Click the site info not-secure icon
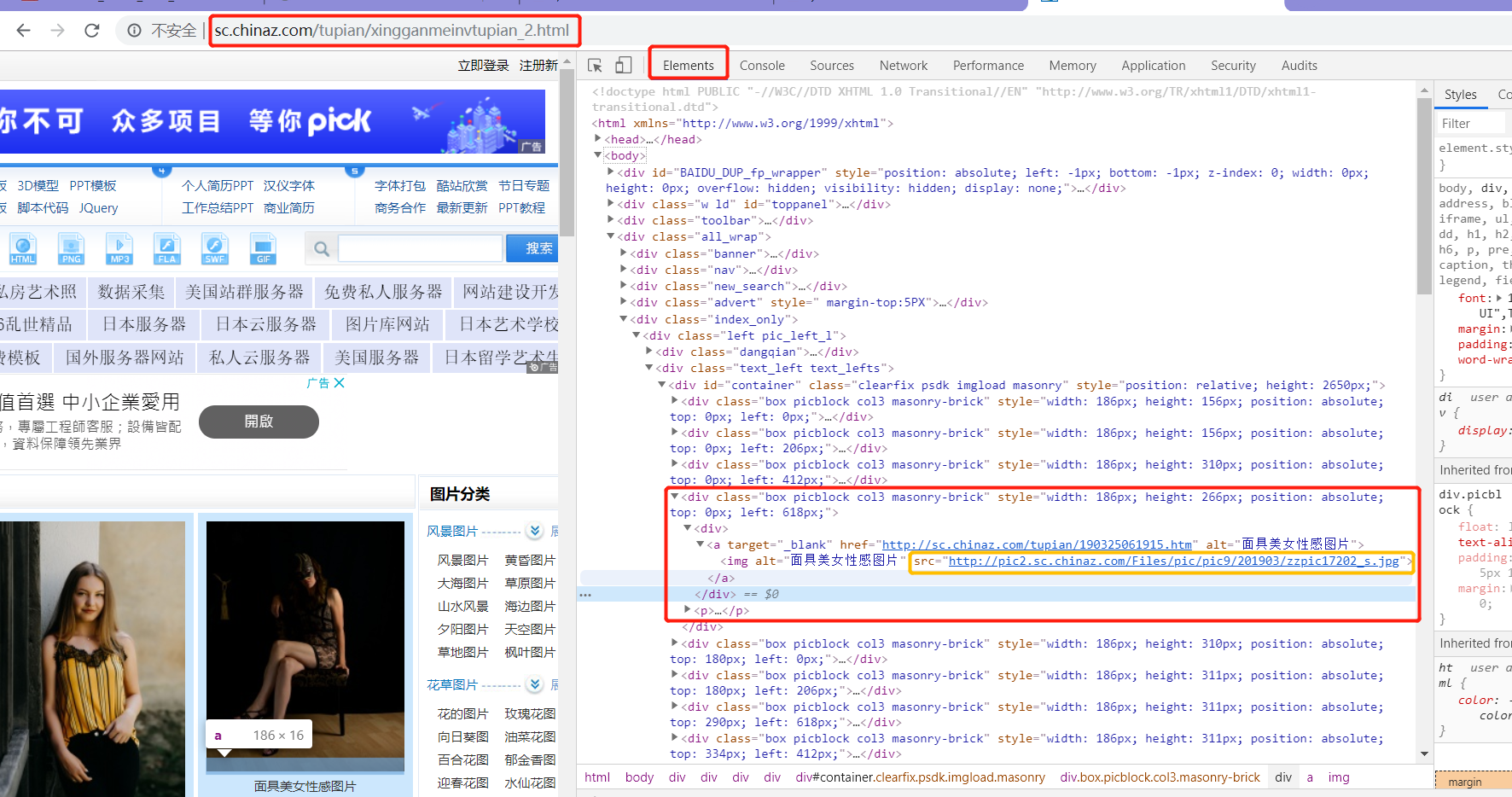The width and height of the screenshot is (1512, 797). pos(134,31)
